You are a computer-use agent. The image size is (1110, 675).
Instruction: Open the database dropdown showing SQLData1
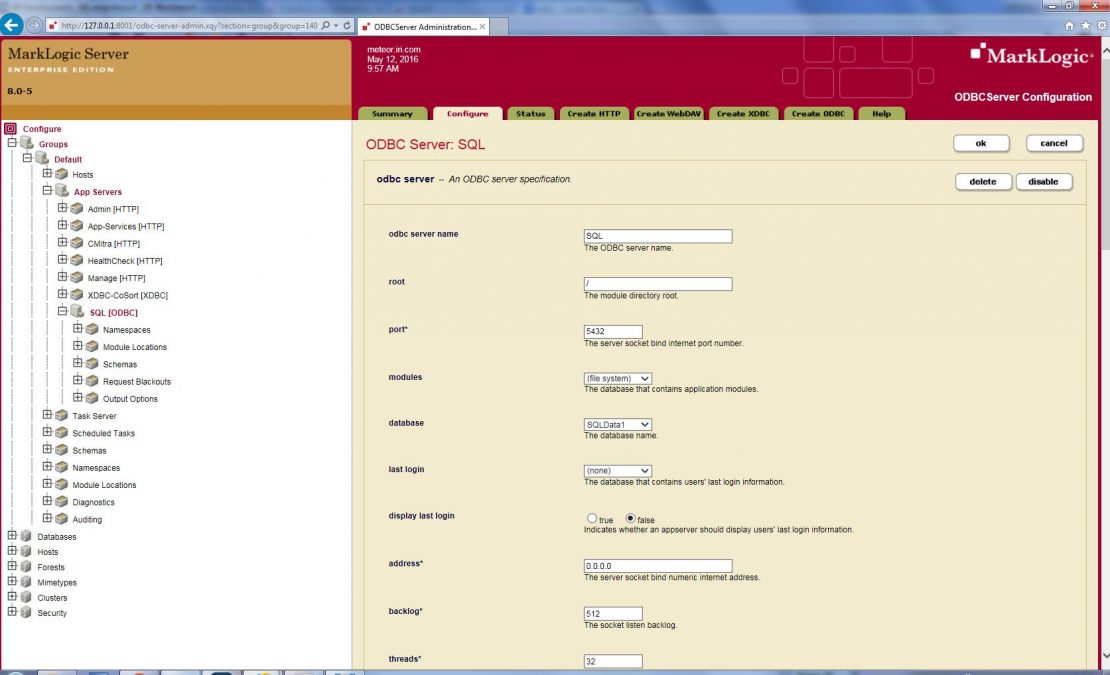[617, 425]
